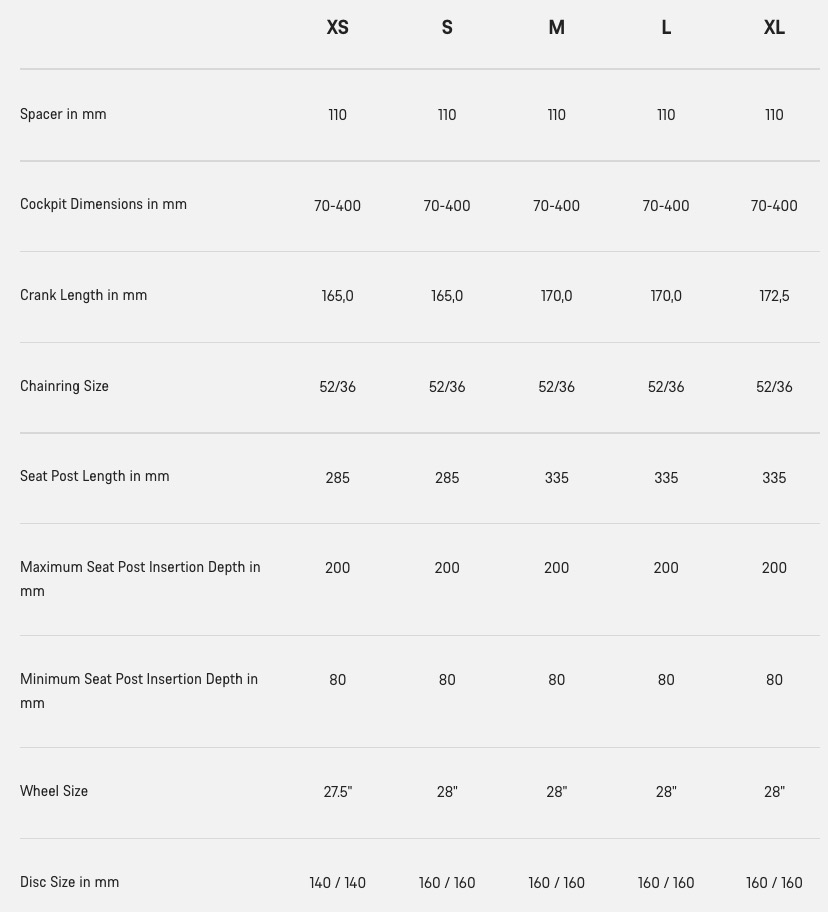Click the S size column header
This screenshot has height=912, width=828.
pos(447,27)
